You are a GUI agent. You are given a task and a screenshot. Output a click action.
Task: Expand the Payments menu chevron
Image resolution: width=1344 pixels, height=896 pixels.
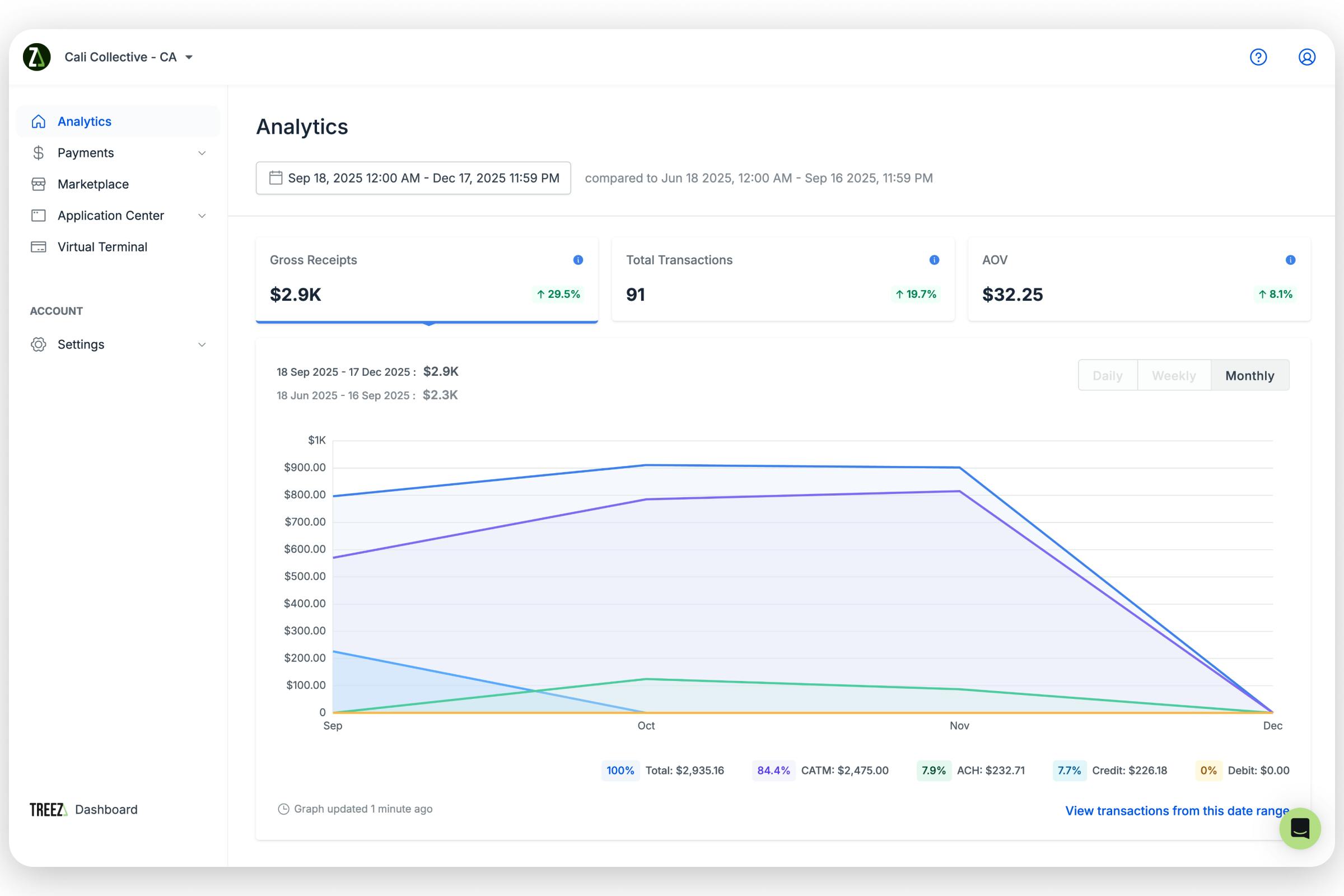tap(202, 153)
